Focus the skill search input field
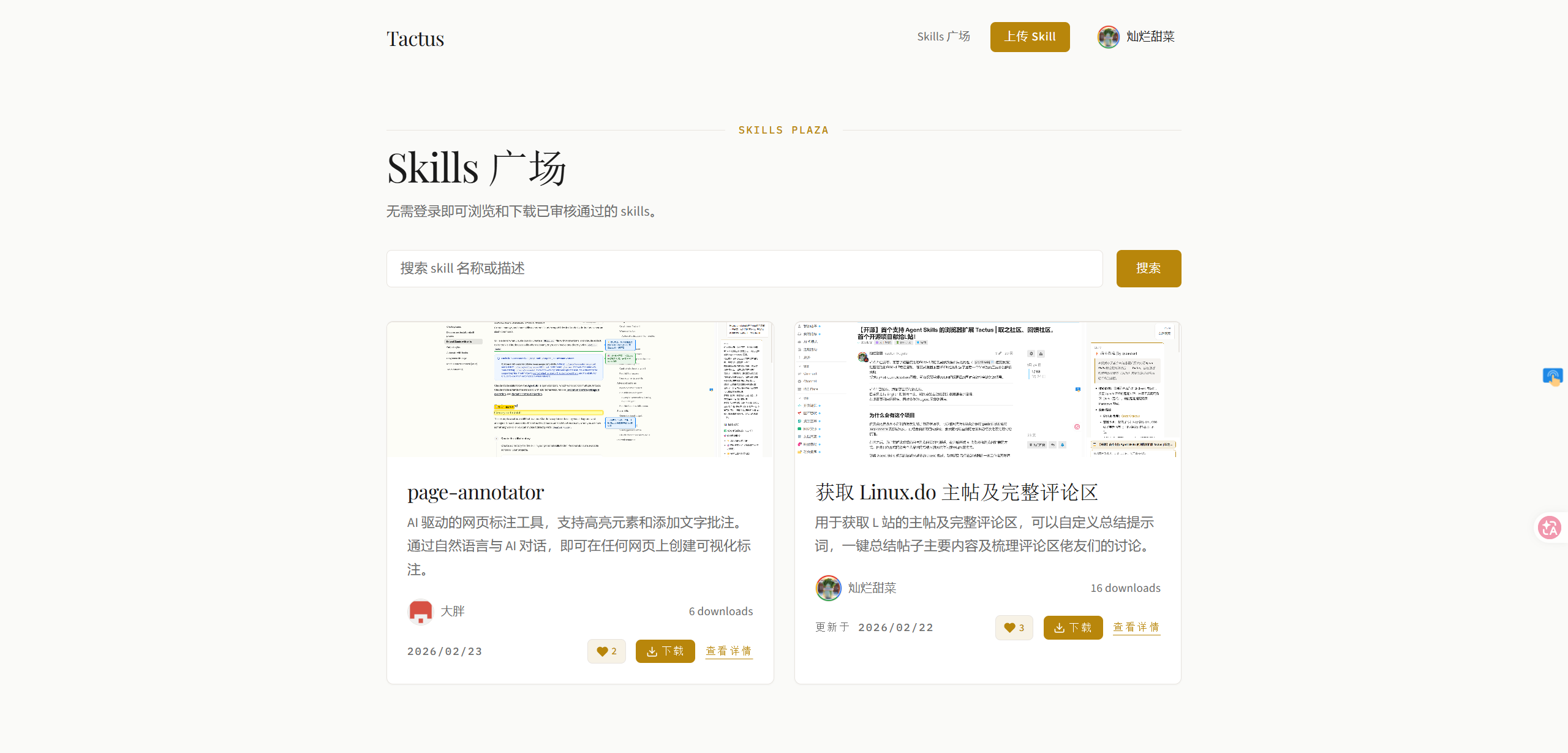 point(744,268)
